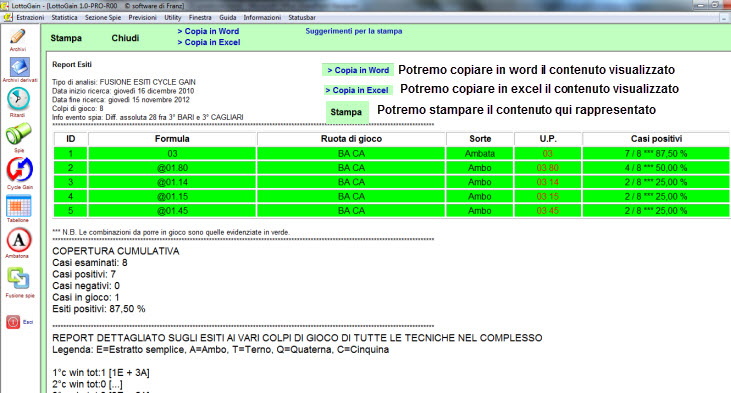Click the Chiudi button
The height and width of the screenshot is (393, 731).
pos(125,38)
